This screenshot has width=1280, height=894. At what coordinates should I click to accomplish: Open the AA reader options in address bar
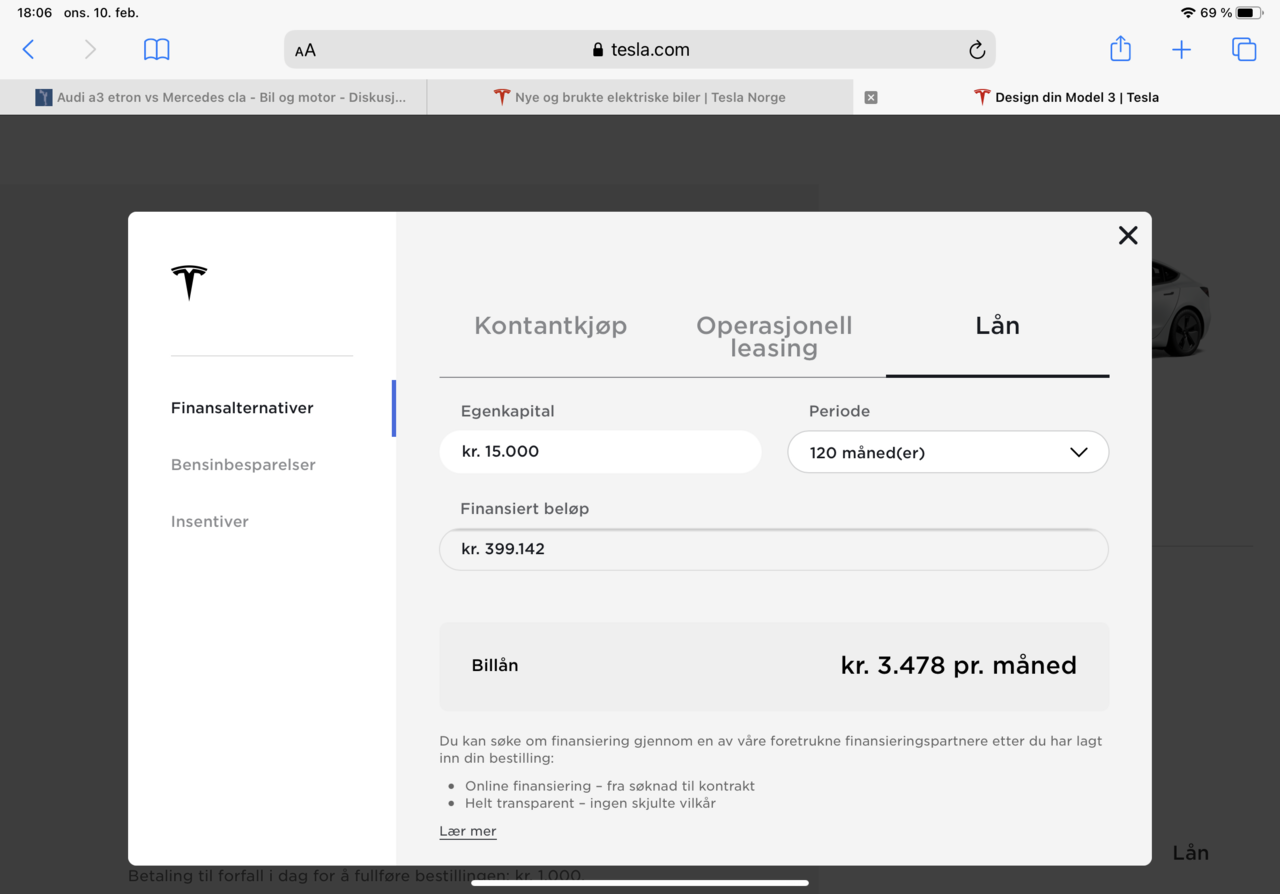[x=305, y=50]
